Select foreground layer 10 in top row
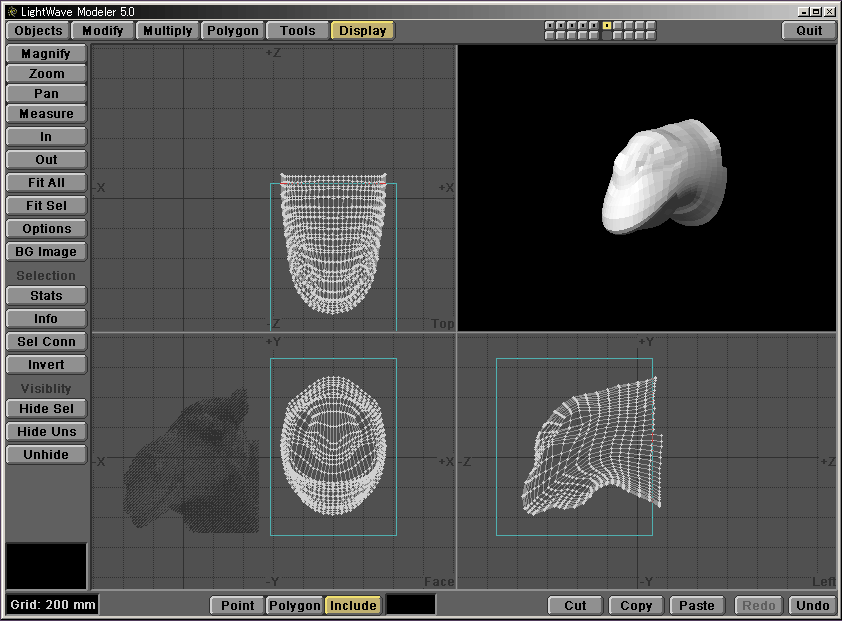The width and height of the screenshot is (842, 621). tap(651, 25)
